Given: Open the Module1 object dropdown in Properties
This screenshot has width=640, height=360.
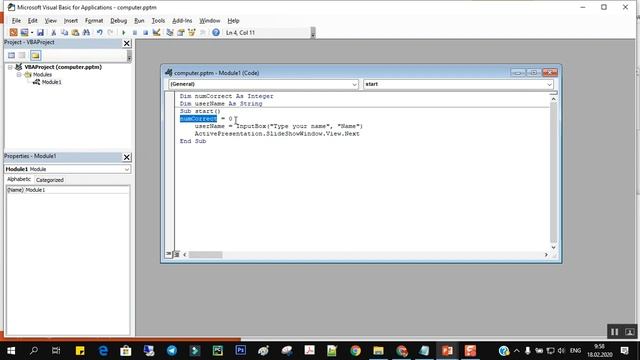Looking at the screenshot, I should tap(127, 169).
